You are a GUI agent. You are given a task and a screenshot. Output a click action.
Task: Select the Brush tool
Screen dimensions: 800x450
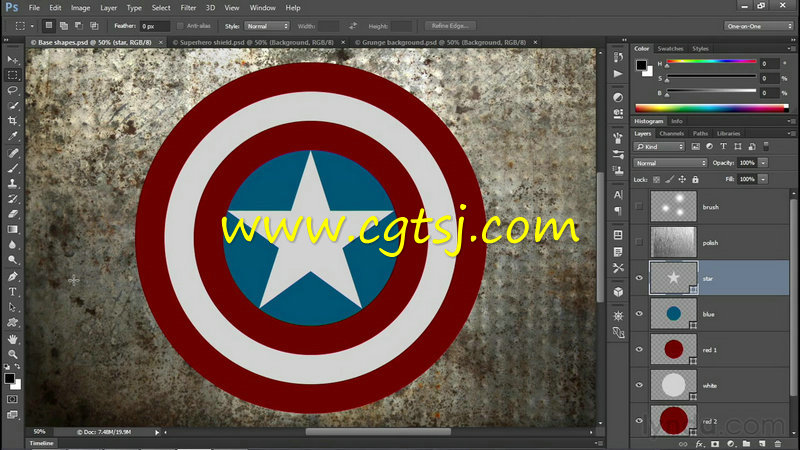[x=13, y=168]
